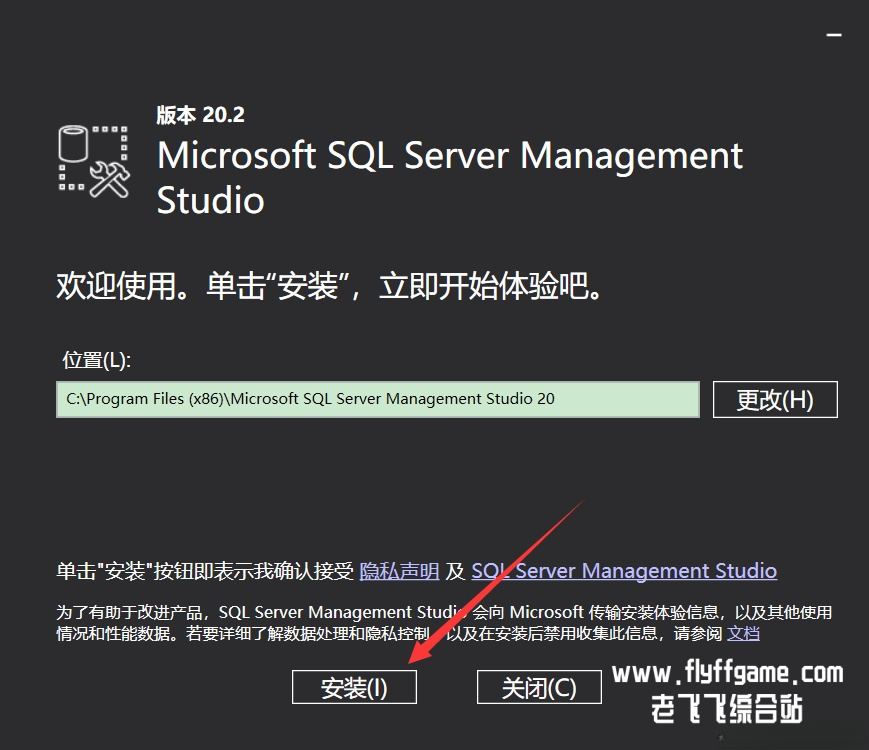Click the install location path field
869x750 pixels.
378,399
